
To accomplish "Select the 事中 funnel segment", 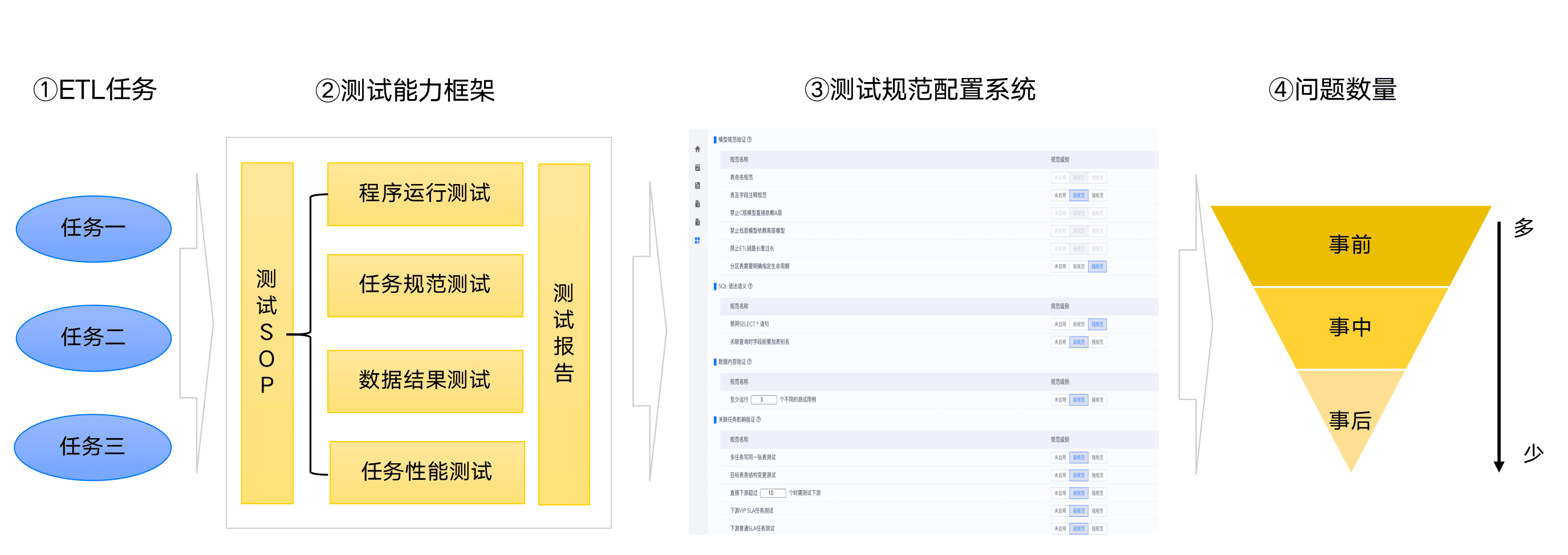I will click(x=1350, y=328).
